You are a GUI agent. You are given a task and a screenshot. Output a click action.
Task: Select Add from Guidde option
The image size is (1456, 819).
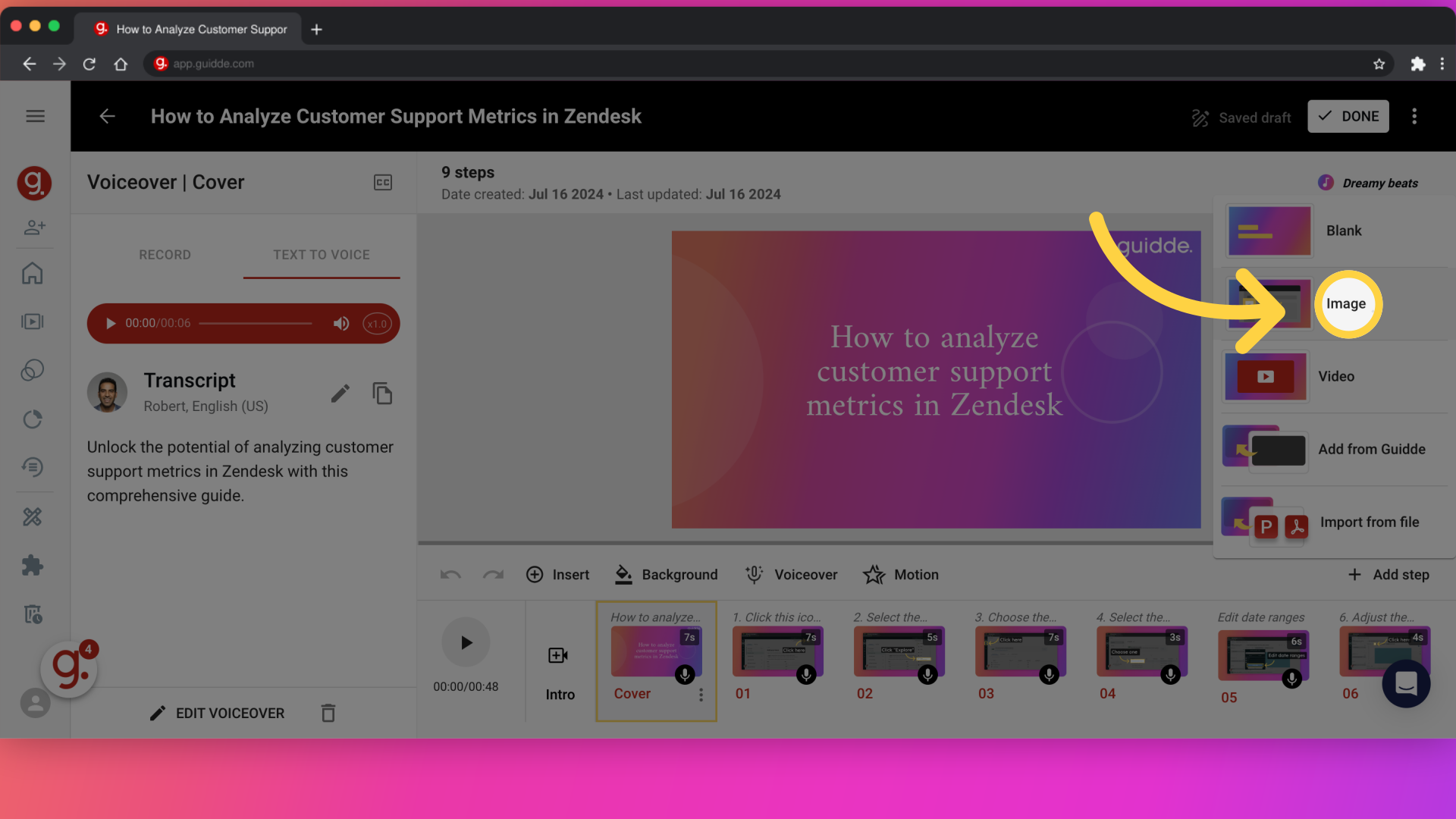tap(1333, 449)
